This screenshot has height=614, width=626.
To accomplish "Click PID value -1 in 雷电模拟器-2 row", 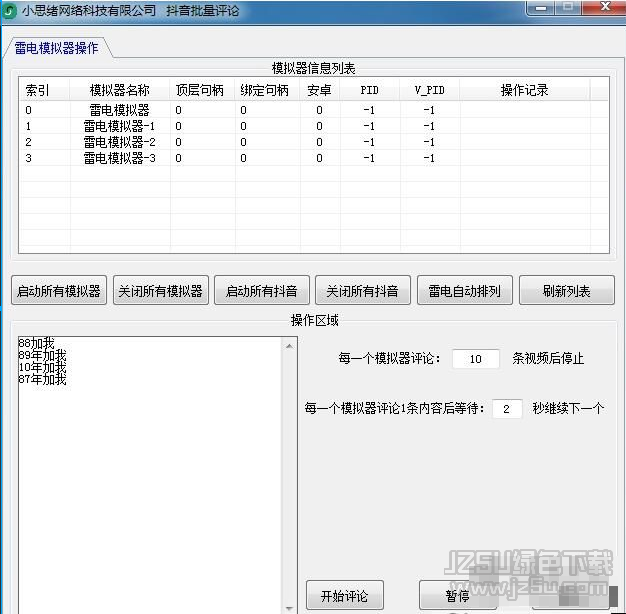I will tap(369, 142).
